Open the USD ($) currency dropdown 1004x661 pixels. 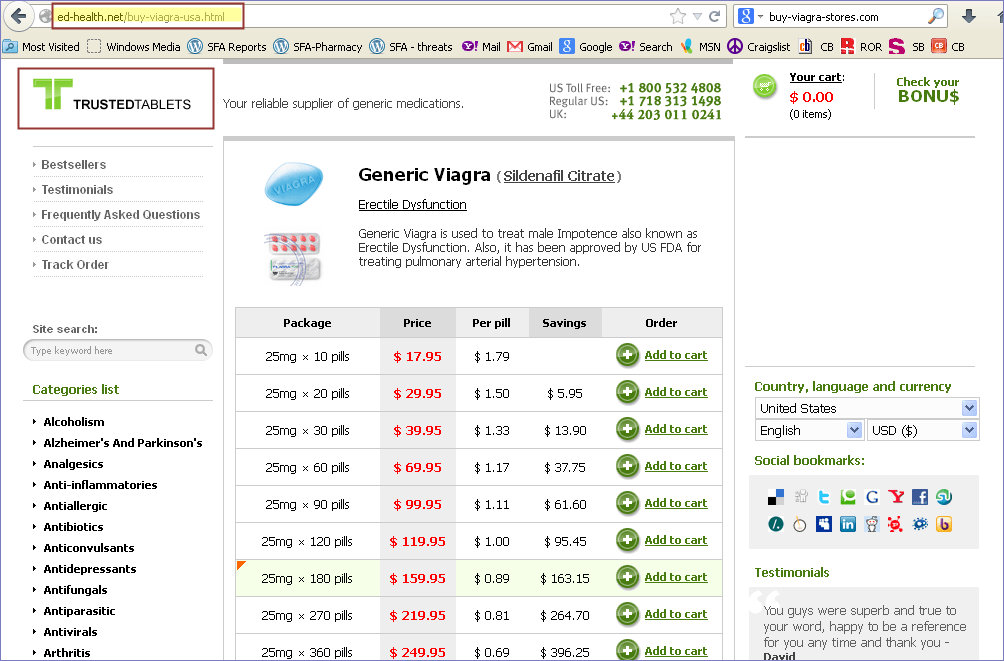pos(922,430)
